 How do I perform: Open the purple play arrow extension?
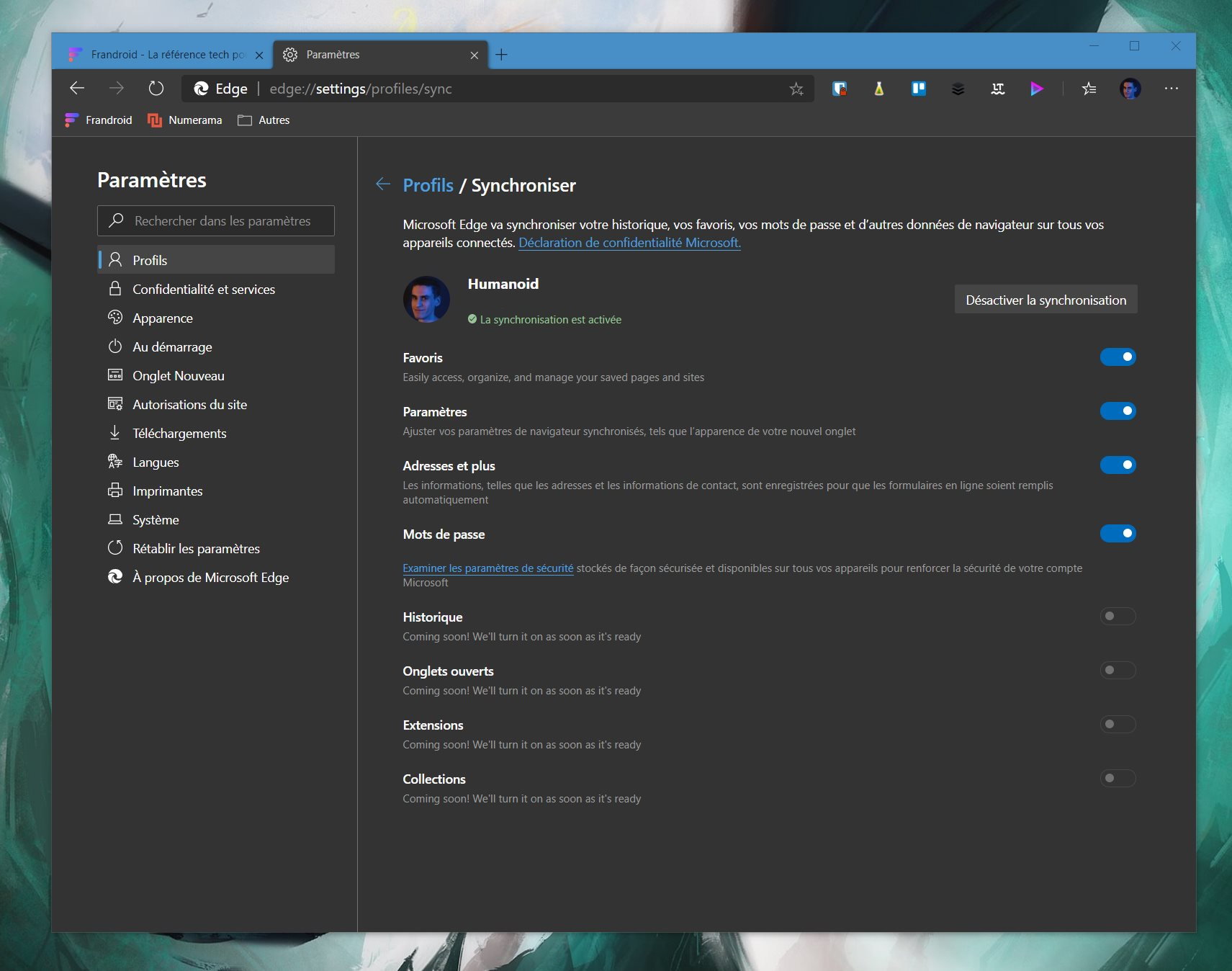[1037, 89]
